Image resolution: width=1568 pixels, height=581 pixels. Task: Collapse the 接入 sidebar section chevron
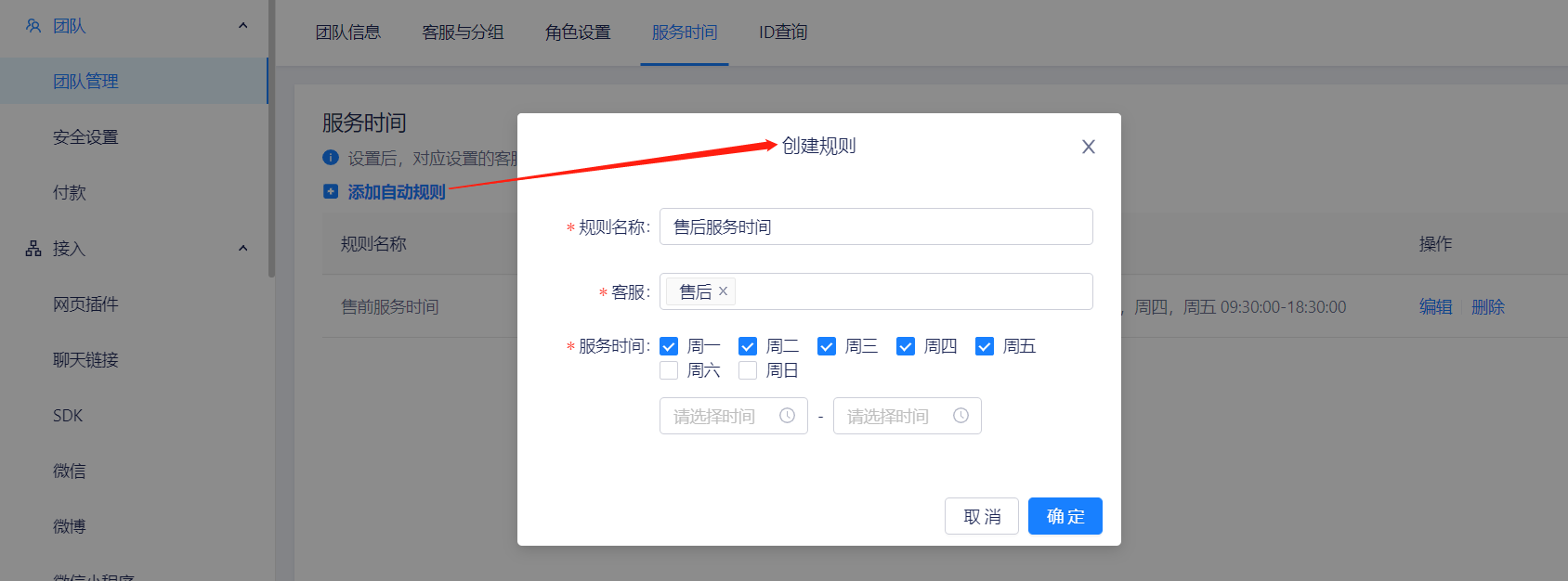(x=243, y=249)
